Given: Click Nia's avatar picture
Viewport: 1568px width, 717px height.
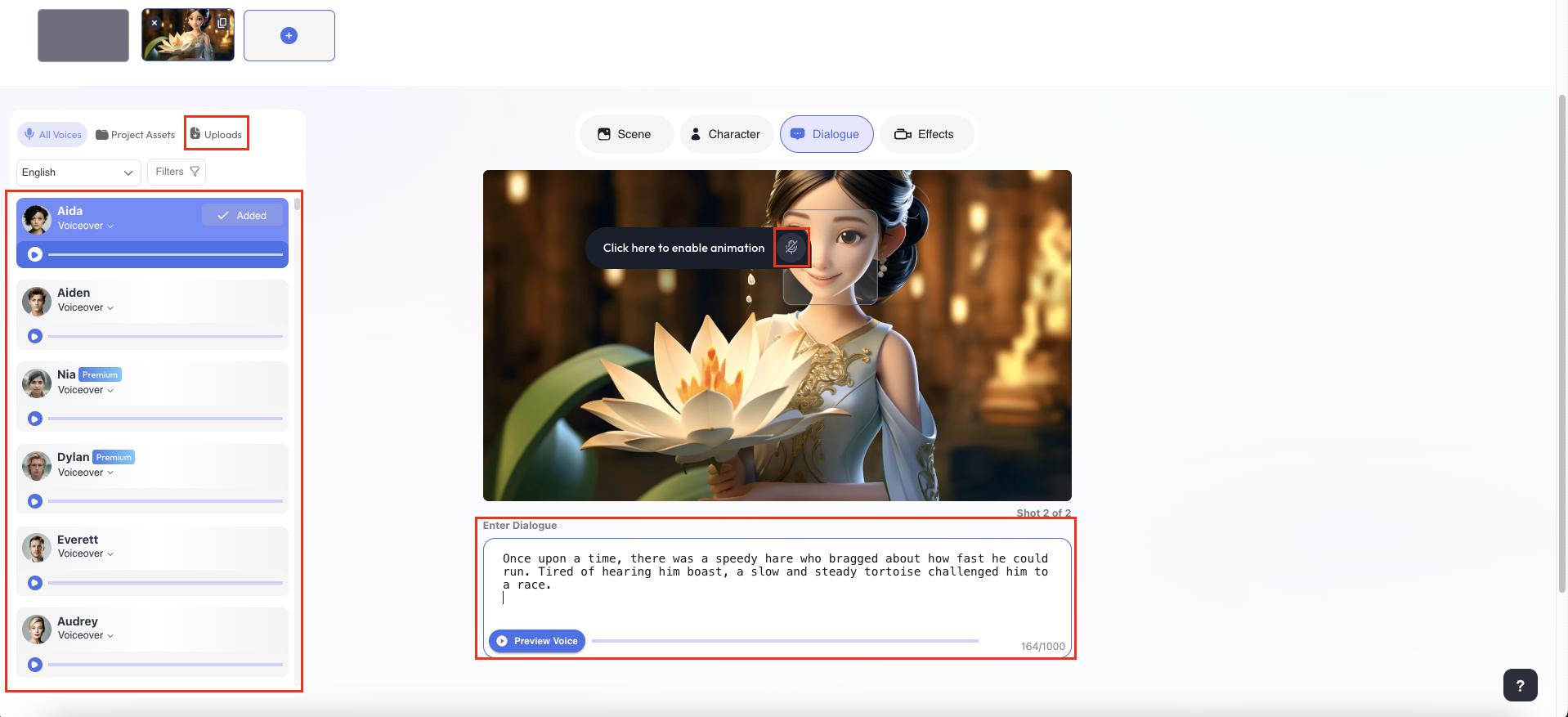Looking at the screenshot, I should pos(37,383).
